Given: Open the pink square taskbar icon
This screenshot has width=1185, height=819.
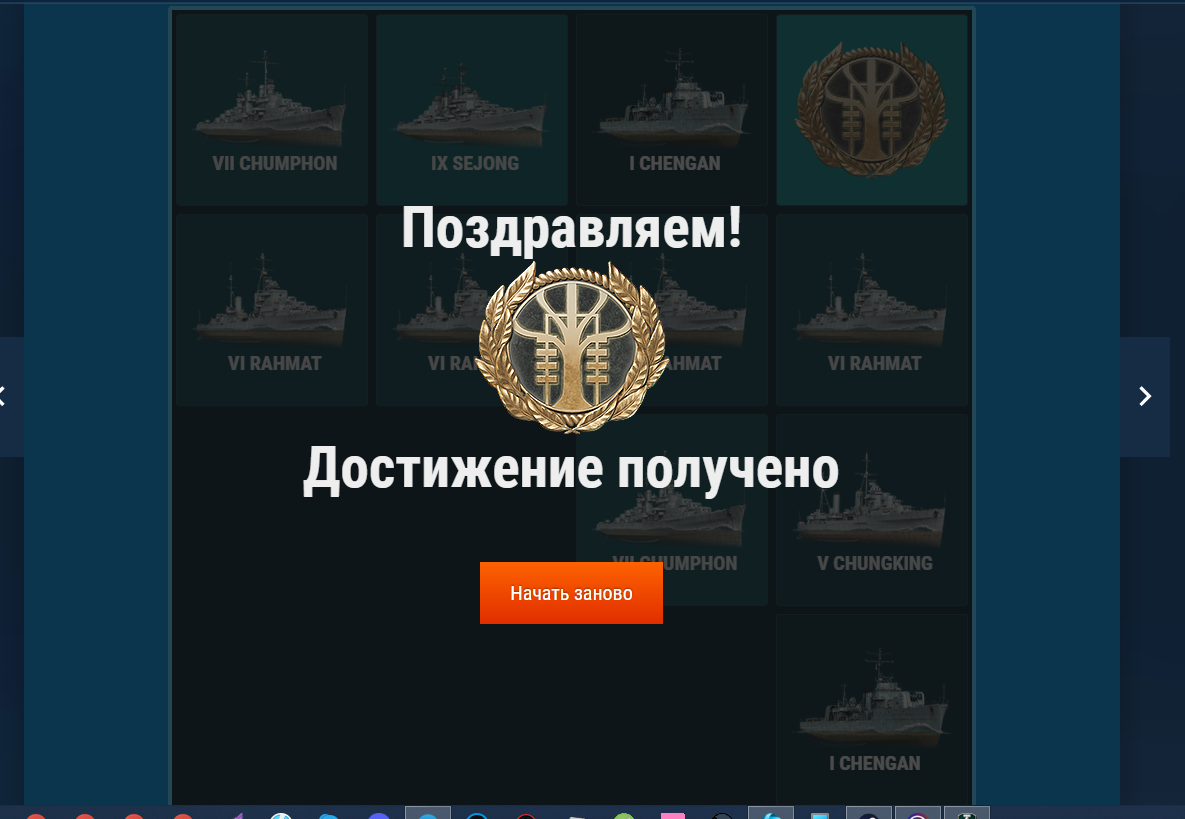Looking at the screenshot, I should pos(673,815).
